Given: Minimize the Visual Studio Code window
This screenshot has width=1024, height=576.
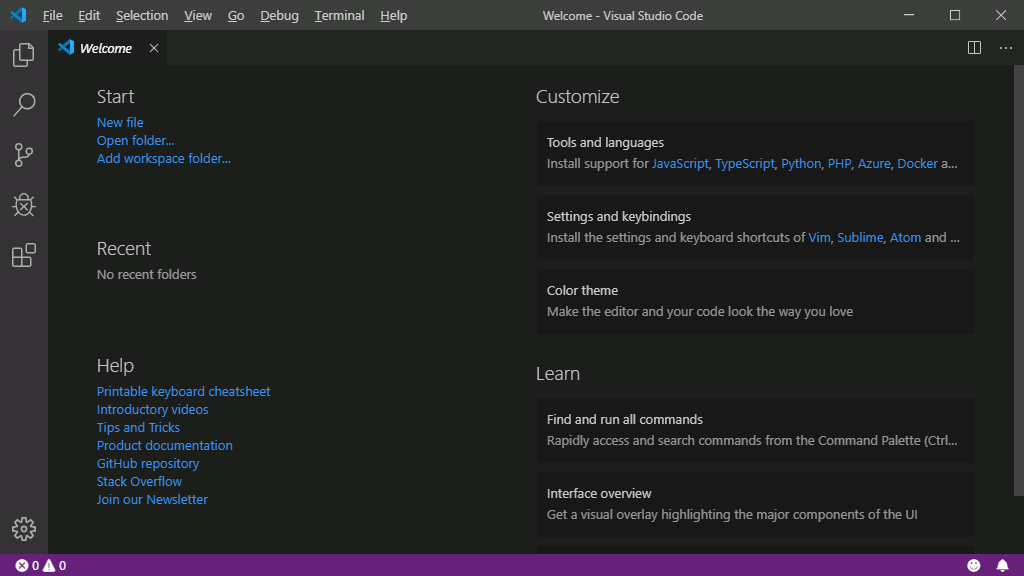Looking at the screenshot, I should click(x=909, y=15).
